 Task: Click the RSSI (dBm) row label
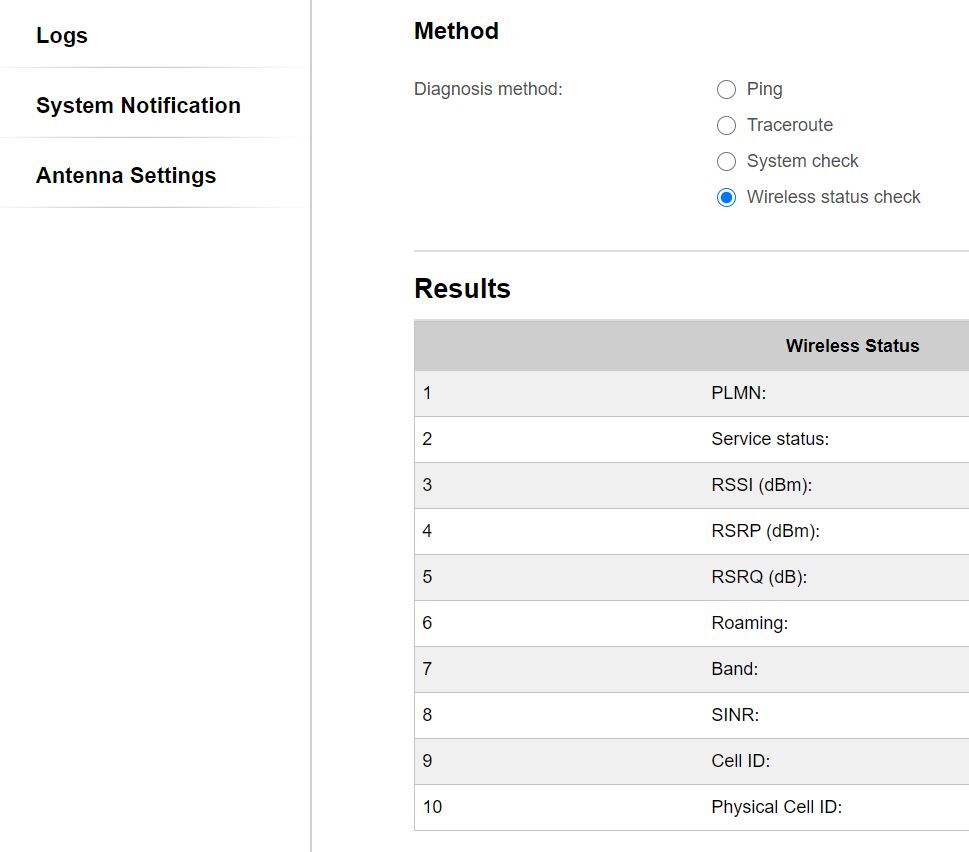tap(761, 485)
